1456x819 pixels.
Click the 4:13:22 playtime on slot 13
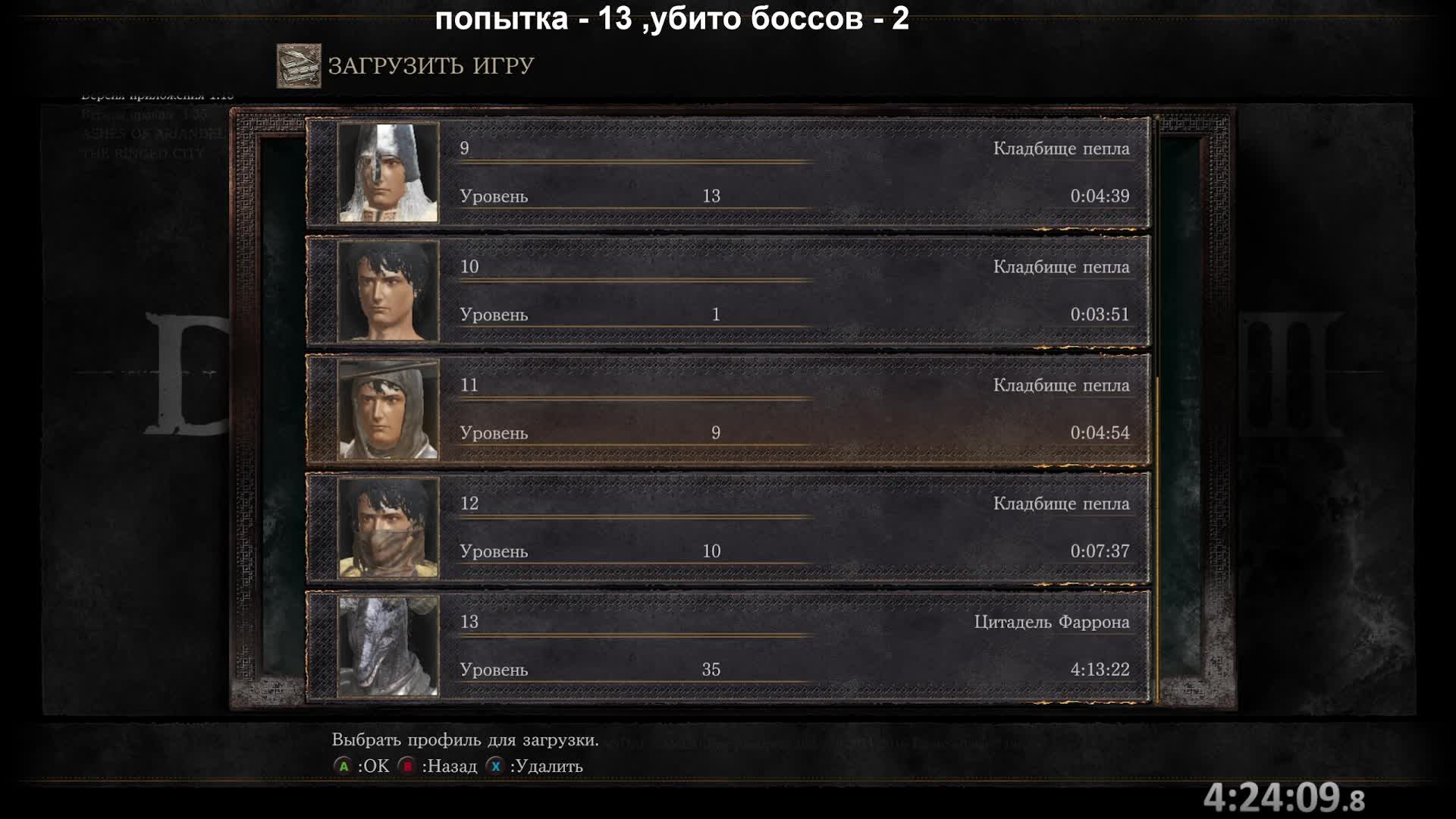(x=1100, y=670)
